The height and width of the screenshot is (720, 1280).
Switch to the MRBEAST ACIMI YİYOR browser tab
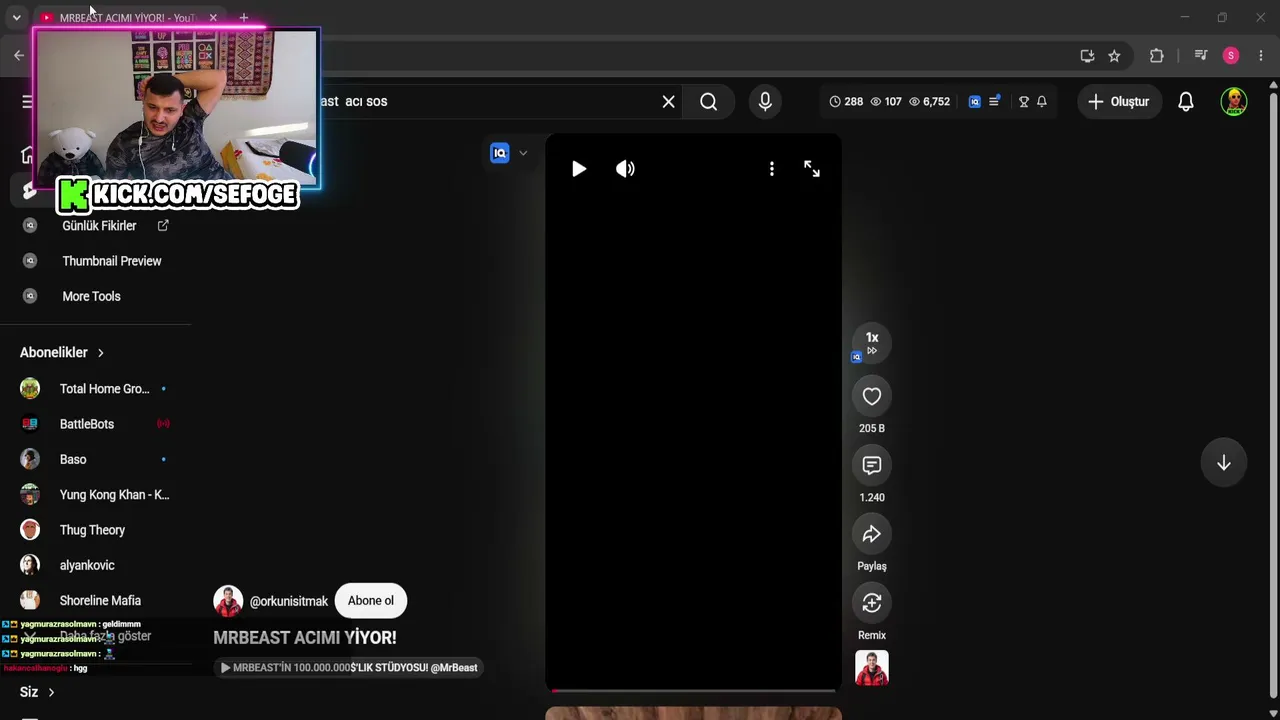click(125, 18)
